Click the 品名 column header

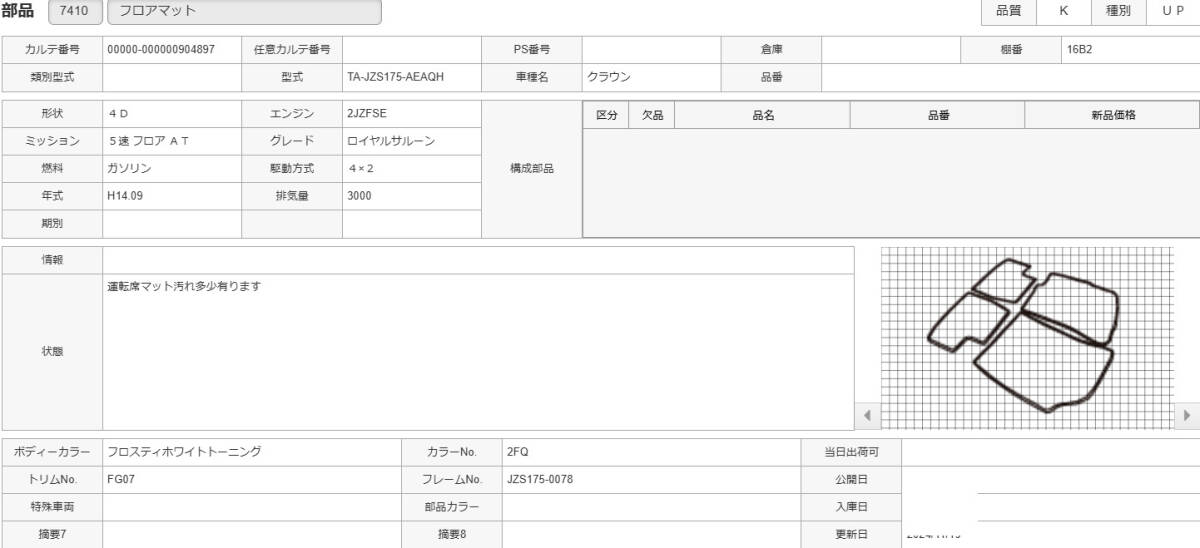(763, 115)
